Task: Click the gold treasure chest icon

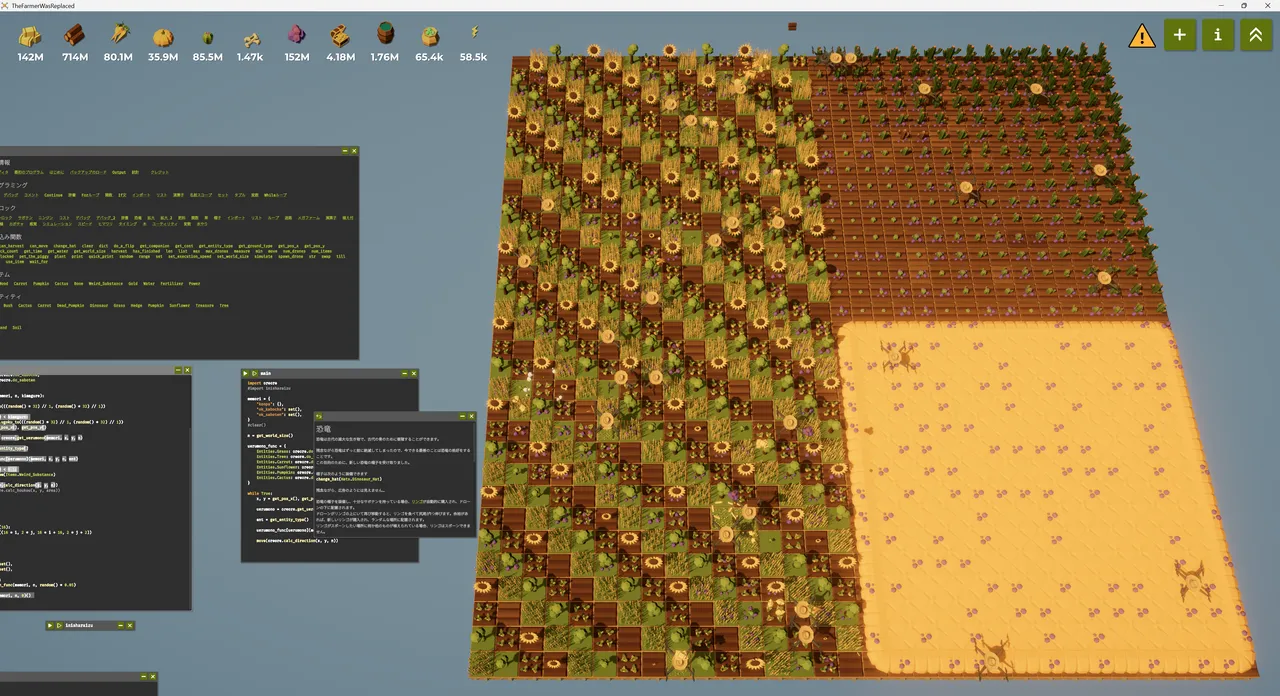Action: point(341,37)
